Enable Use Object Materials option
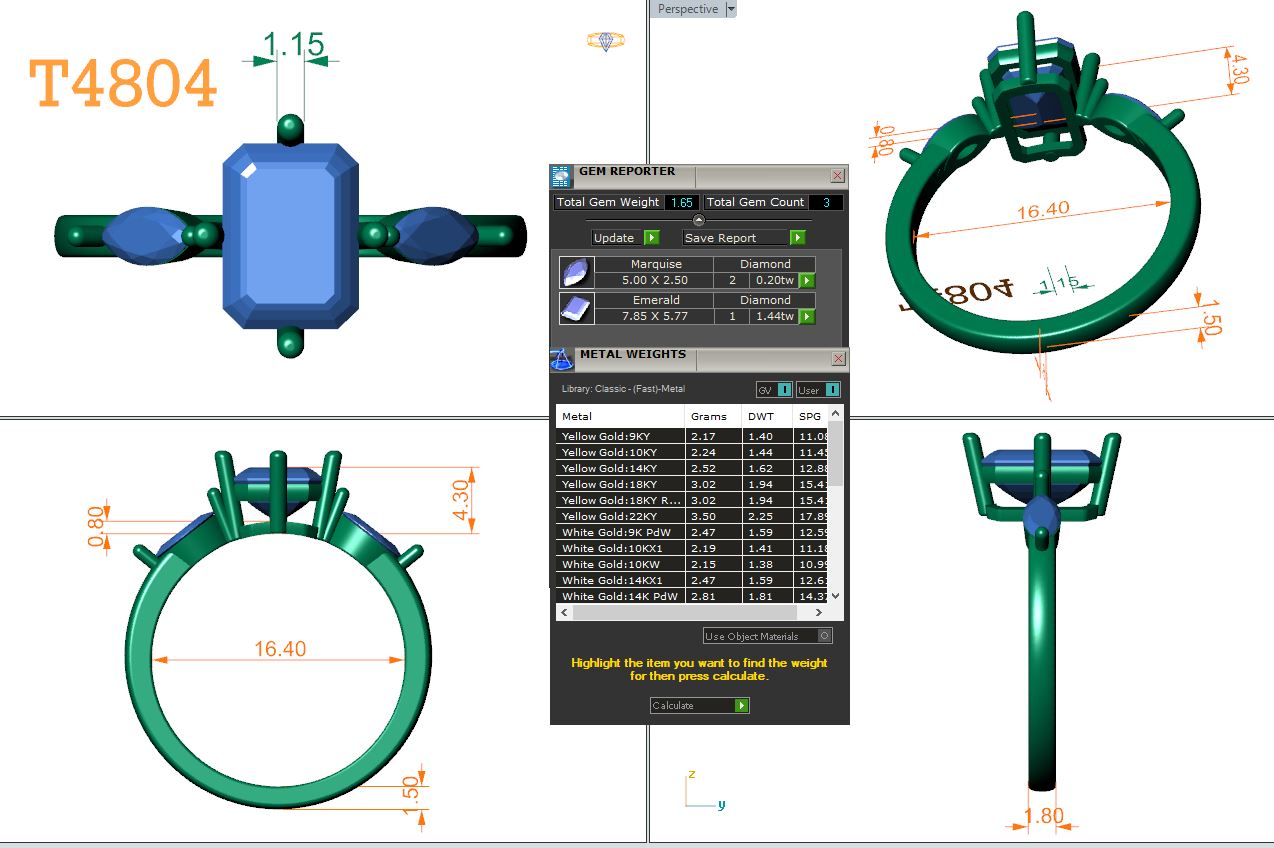The image size is (1274, 848). (x=824, y=636)
